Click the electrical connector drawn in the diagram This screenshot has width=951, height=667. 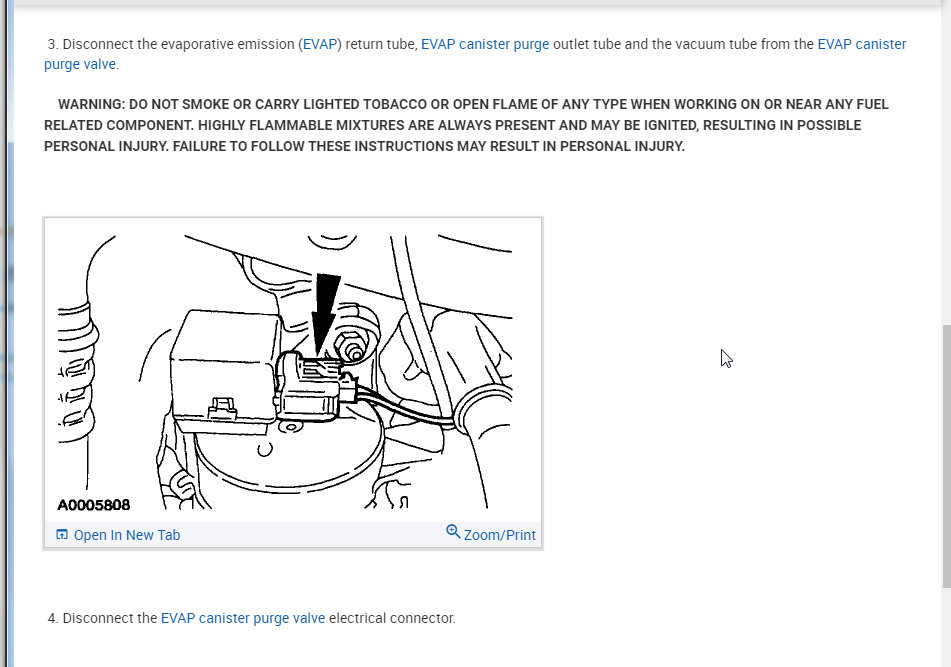point(309,387)
